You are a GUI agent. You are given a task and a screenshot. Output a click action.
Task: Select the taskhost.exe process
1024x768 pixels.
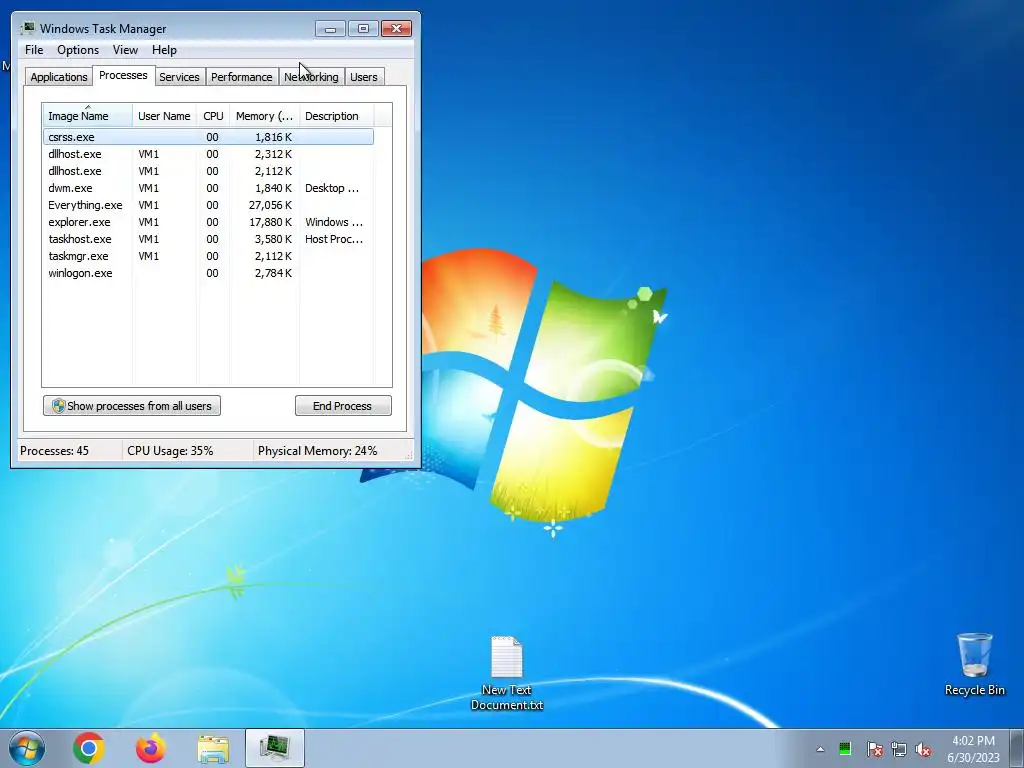click(x=208, y=239)
